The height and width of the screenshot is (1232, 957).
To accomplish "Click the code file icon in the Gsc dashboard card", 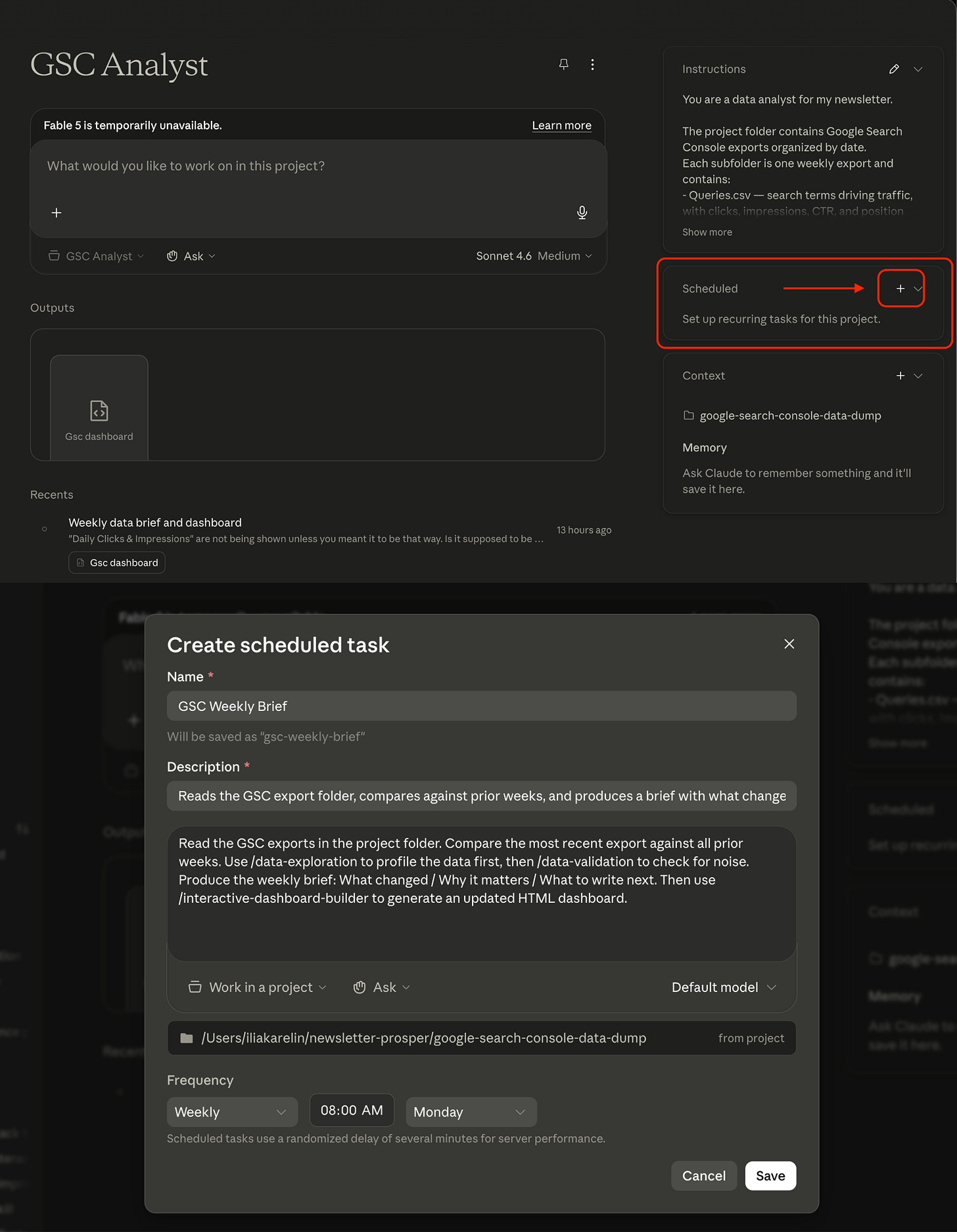I will point(99,411).
